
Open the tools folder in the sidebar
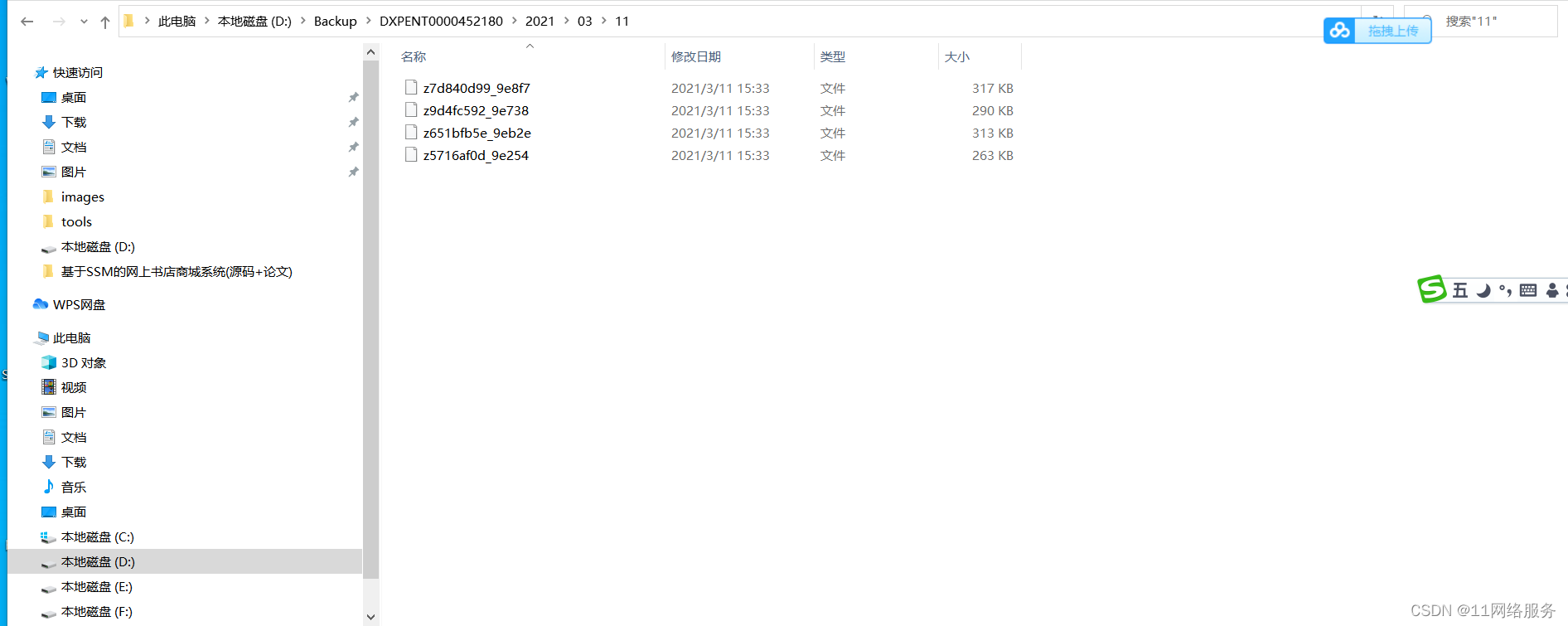(76, 221)
